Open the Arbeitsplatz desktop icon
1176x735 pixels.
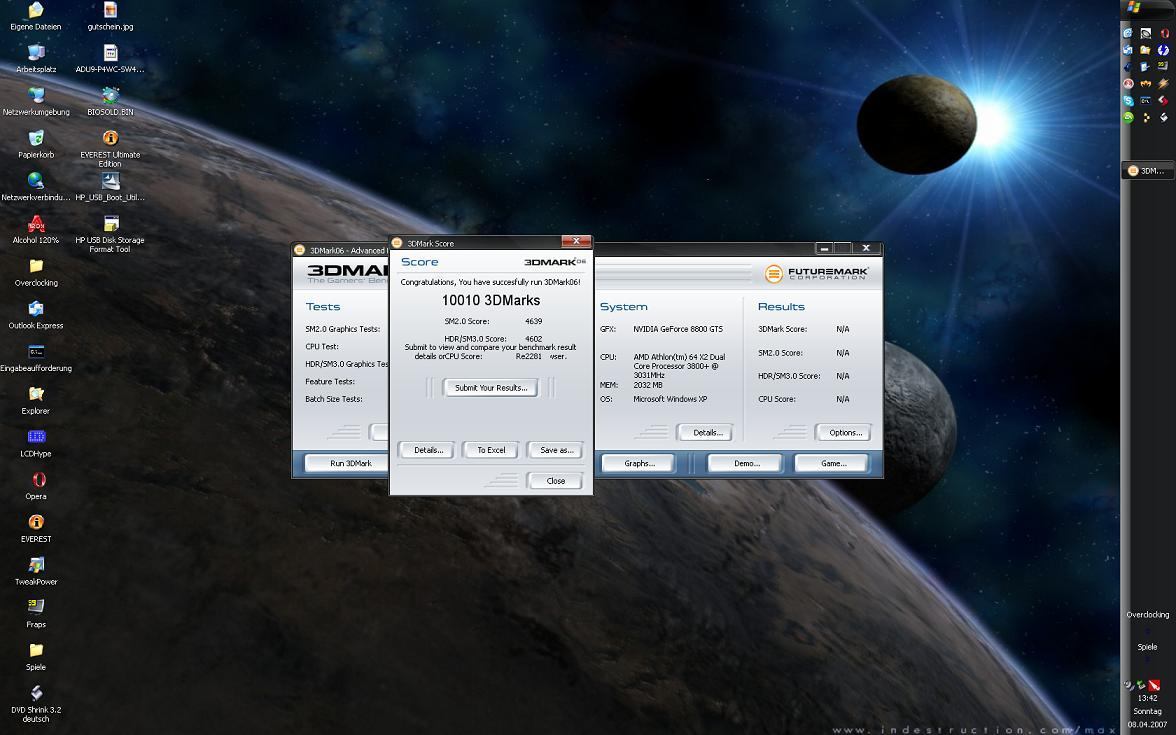pyautogui.click(x=35, y=58)
